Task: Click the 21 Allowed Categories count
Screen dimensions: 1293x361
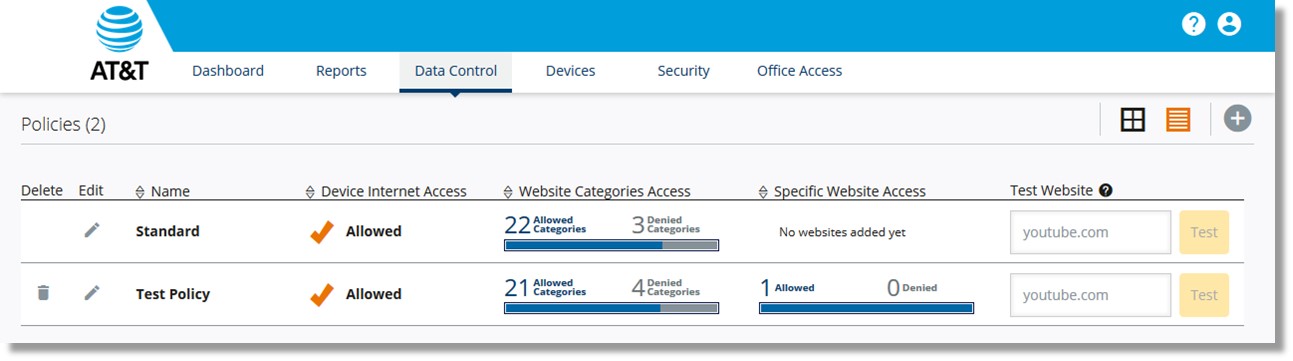Action: [545, 288]
